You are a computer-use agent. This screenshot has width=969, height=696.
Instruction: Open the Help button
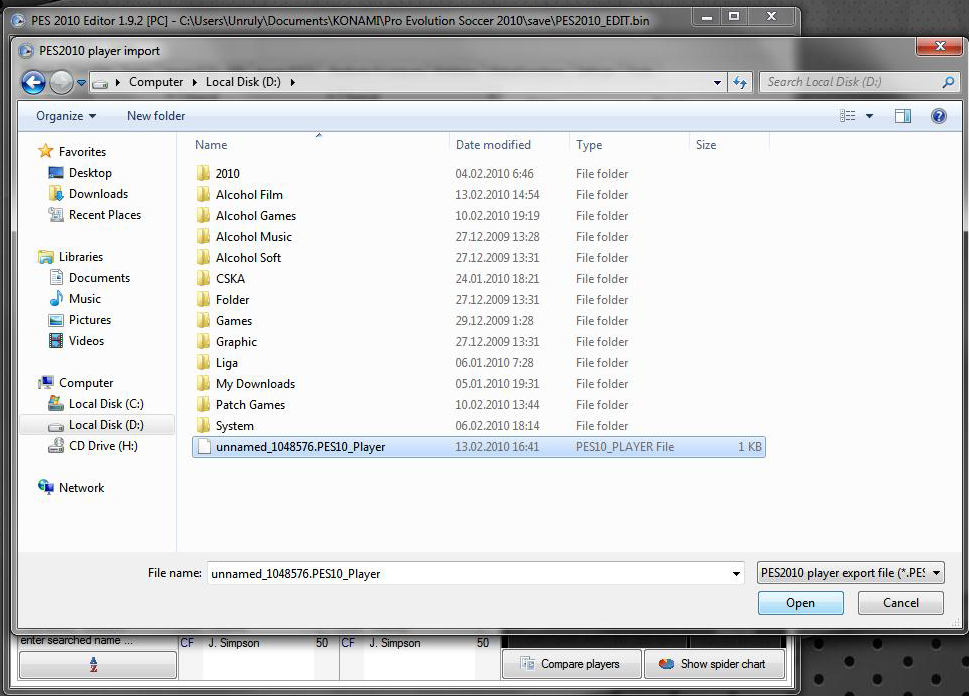tap(938, 116)
